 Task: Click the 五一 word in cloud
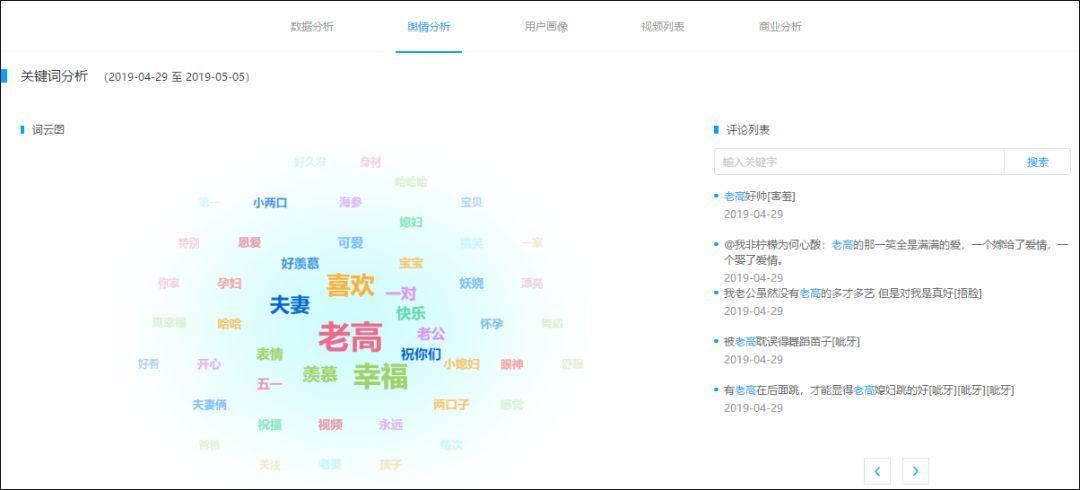269,385
